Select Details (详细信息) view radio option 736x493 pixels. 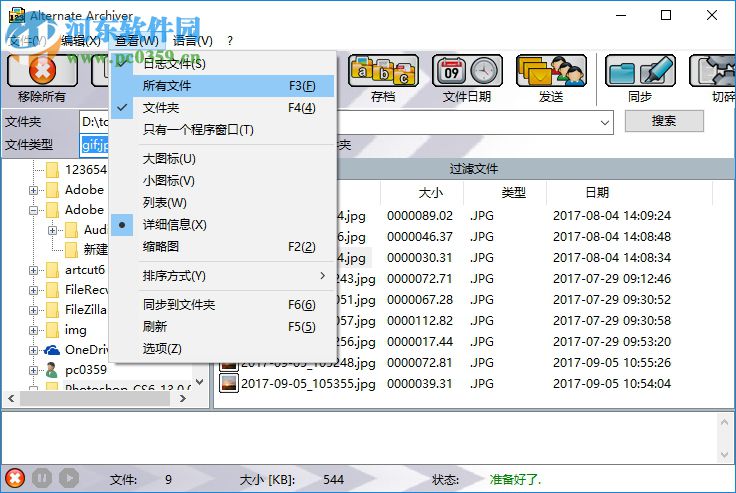pyautogui.click(x=222, y=225)
